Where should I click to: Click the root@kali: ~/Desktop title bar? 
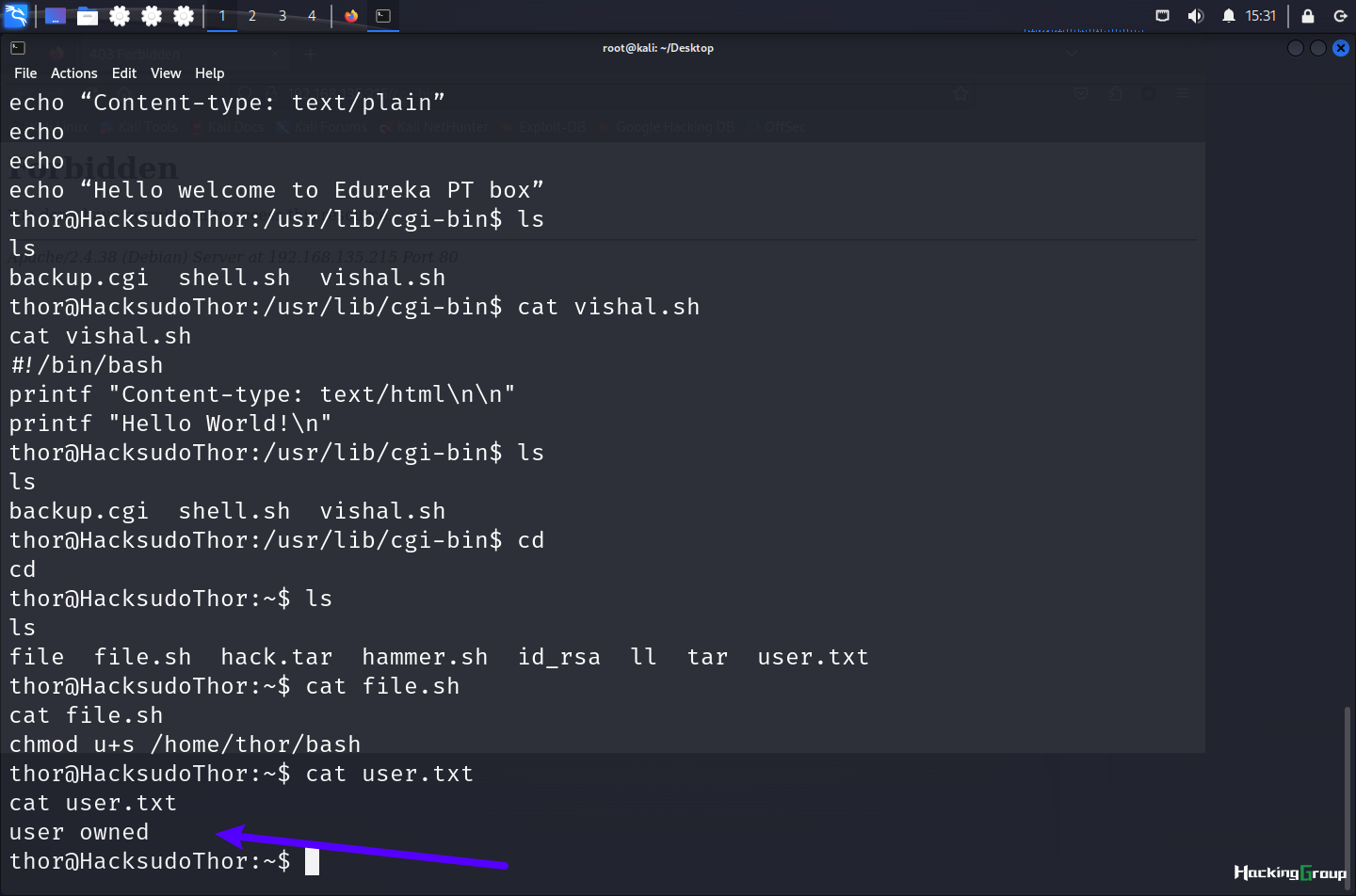(x=658, y=48)
